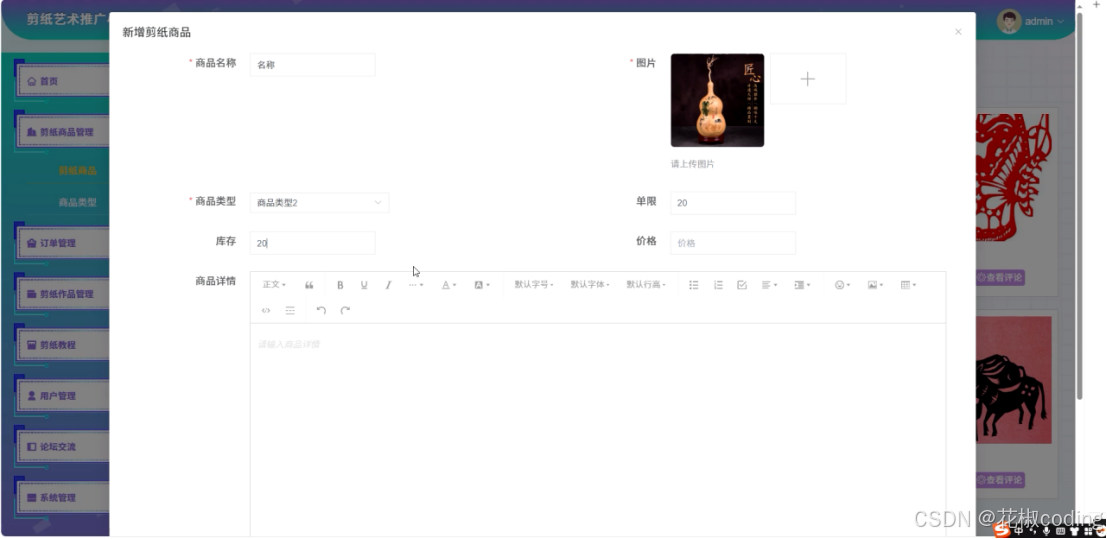This screenshot has height=539, width=1107.
Task: Go to 剪纸教程 in the sidebar
Action: pos(63,345)
